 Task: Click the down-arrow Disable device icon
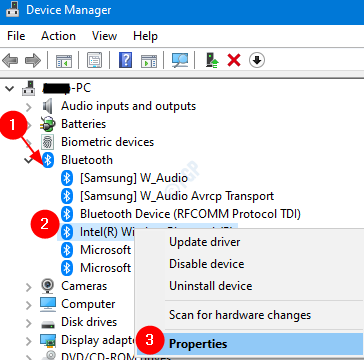tap(257, 60)
